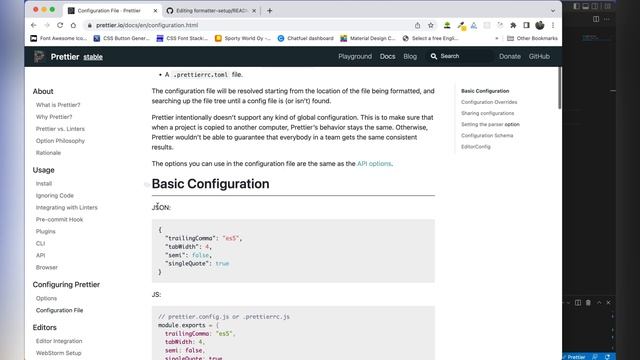Open the Material Design bookmark
The width and height of the screenshot is (640, 360).
coord(368,38)
